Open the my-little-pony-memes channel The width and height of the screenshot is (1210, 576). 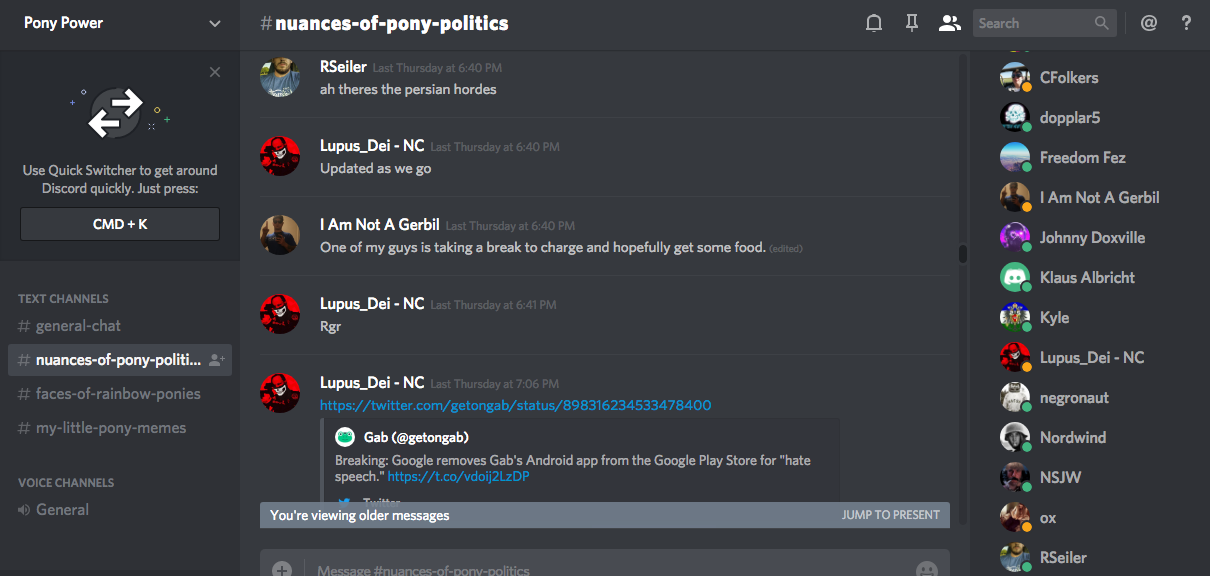pyautogui.click(x=111, y=428)
